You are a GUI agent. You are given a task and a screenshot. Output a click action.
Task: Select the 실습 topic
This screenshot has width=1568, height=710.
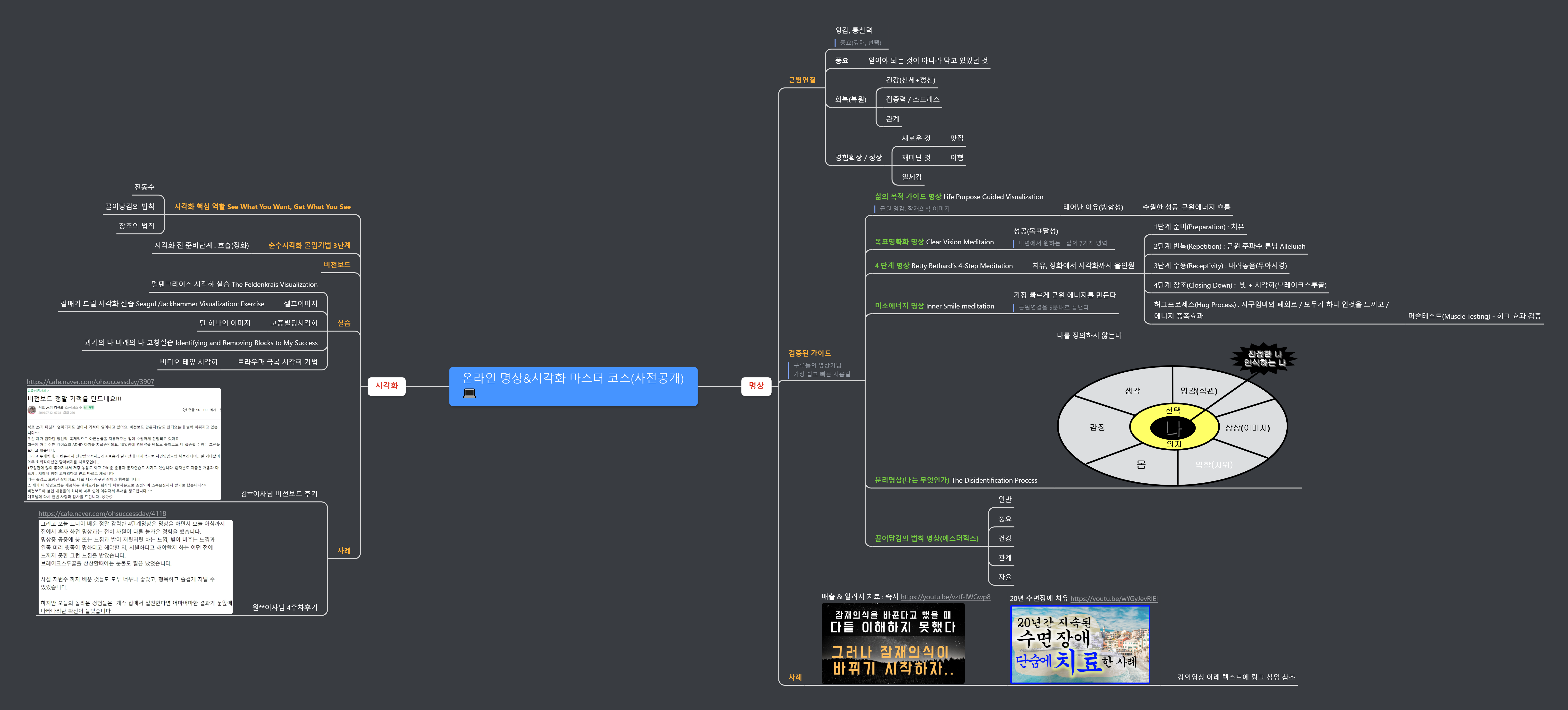click(344, 323)
